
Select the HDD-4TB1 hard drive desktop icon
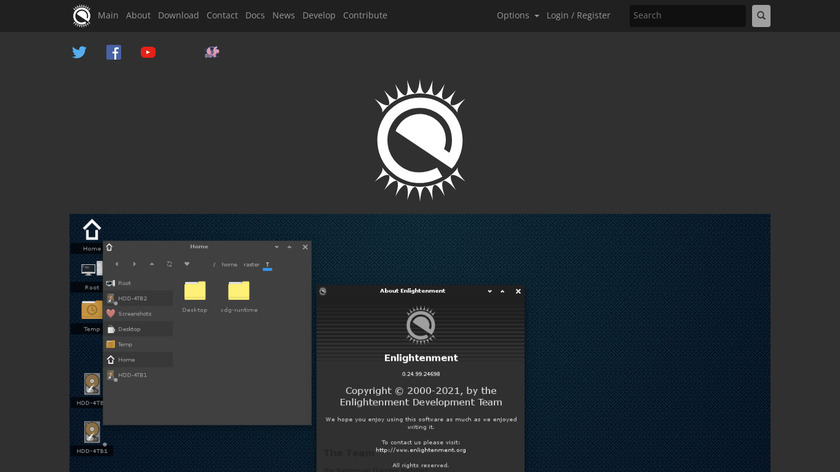[x=92, y=432]
